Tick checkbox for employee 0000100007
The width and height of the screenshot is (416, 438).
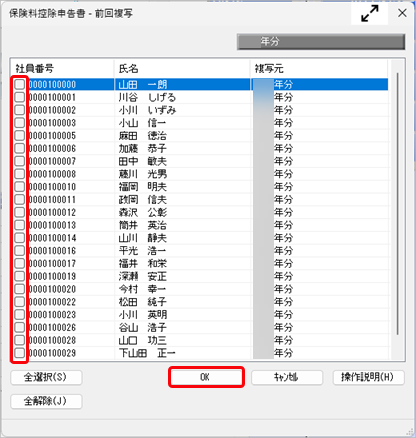(20, 161)
